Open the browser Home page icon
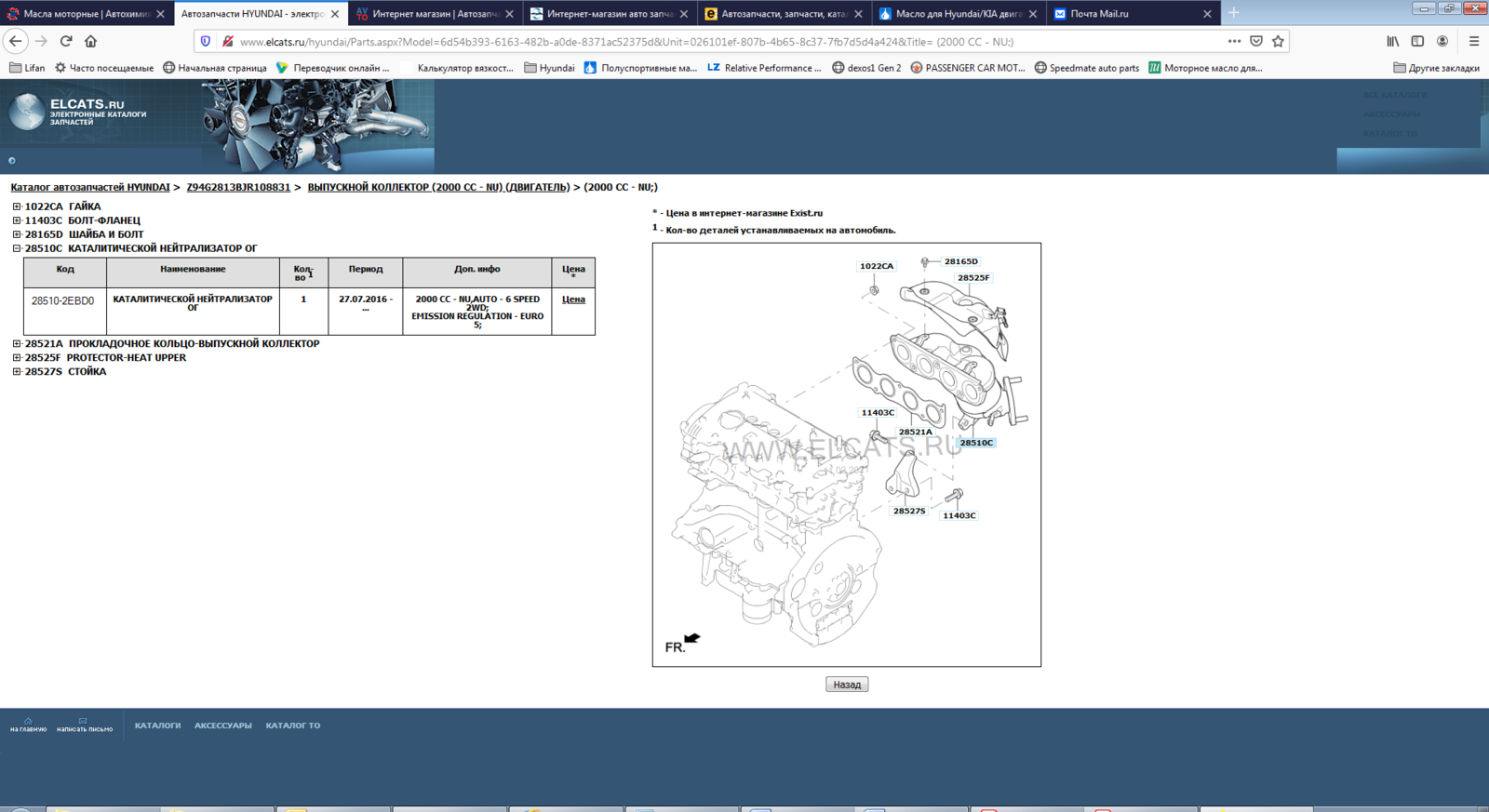 (90, 41)
